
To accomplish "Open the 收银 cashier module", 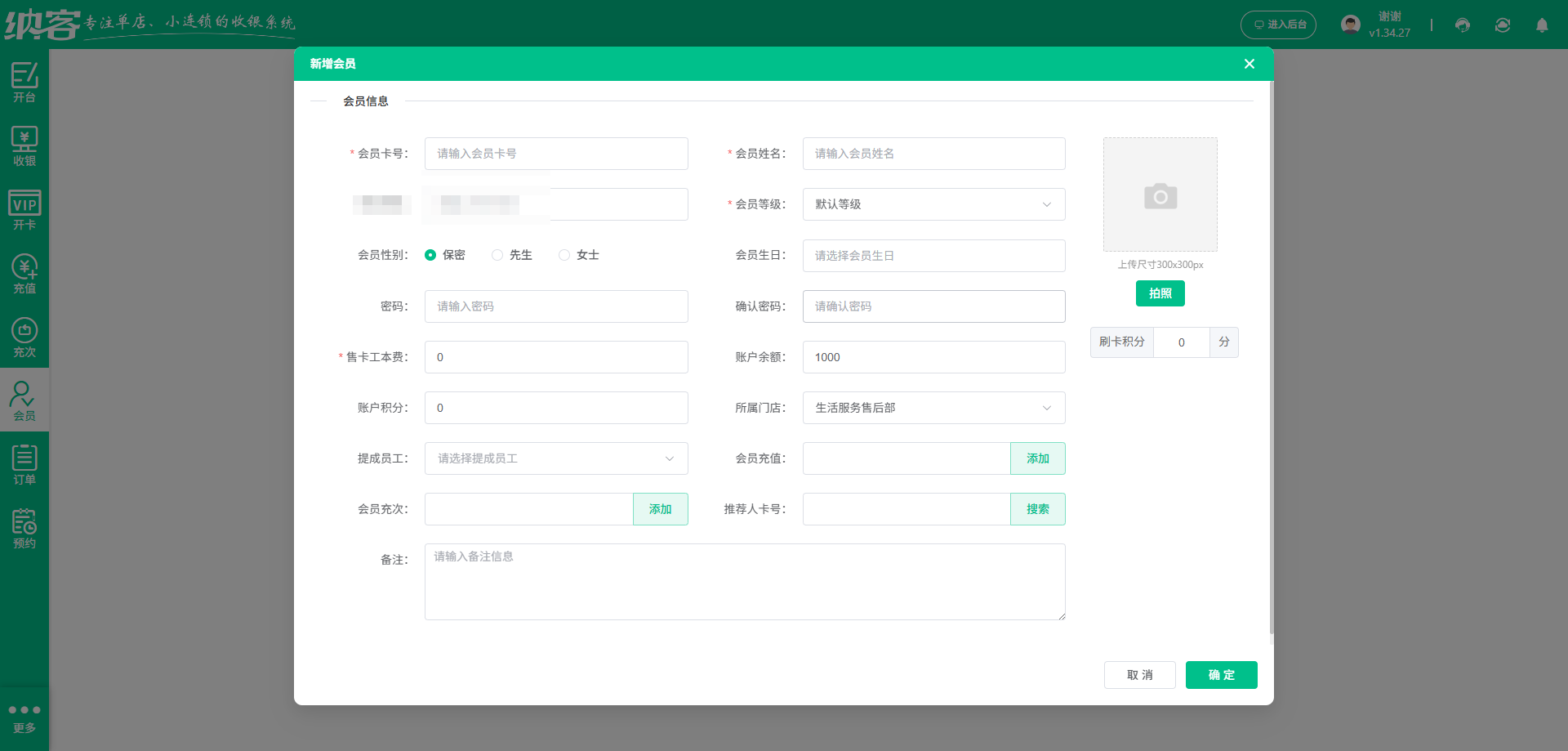I will tap(24, 145).
